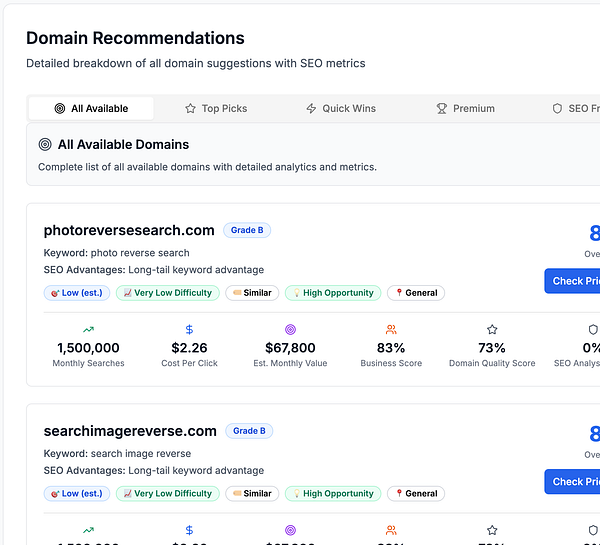Click the 73% Domain Quality Score value
This screenshot has width=600, height=545.
(492, 348)
